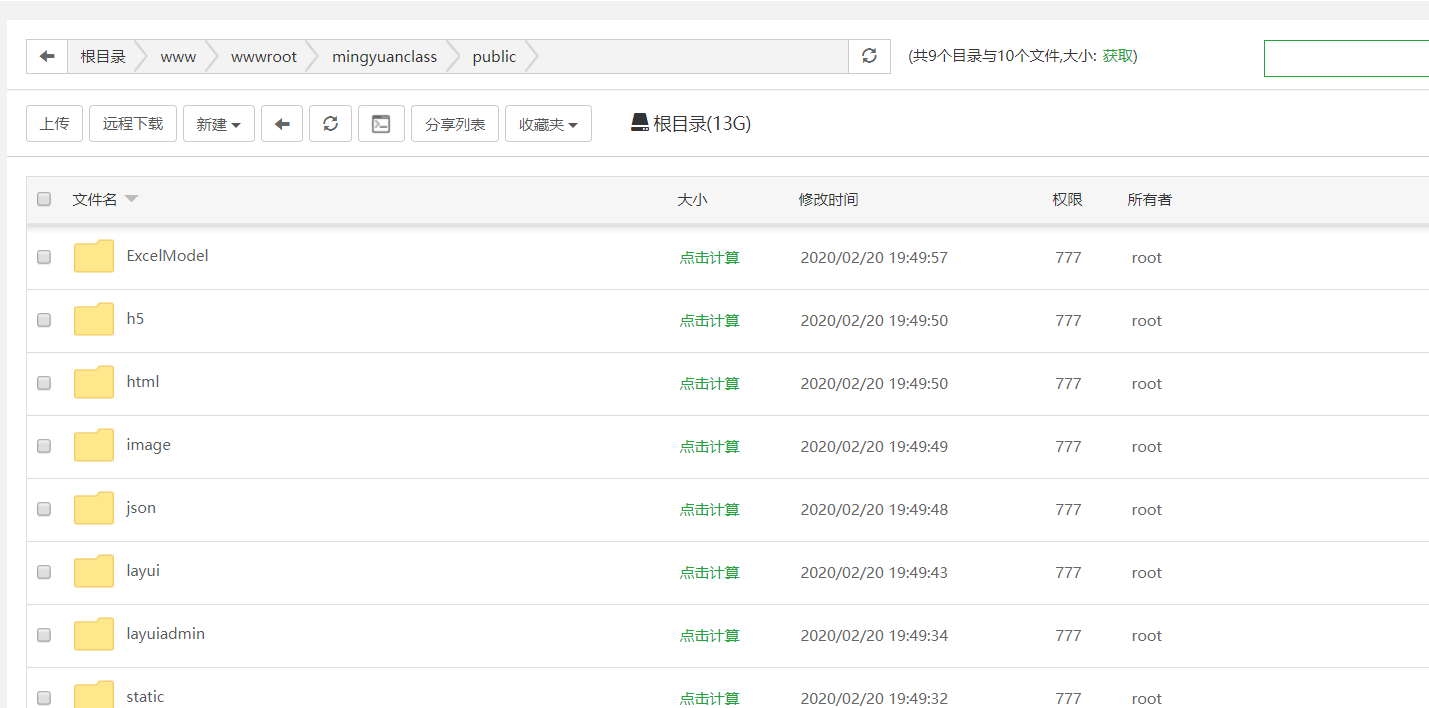This screenshot has height=708, width=1429.
Task: Open the 收藏夹 dropdown menu
Action: tap(548, 124)
